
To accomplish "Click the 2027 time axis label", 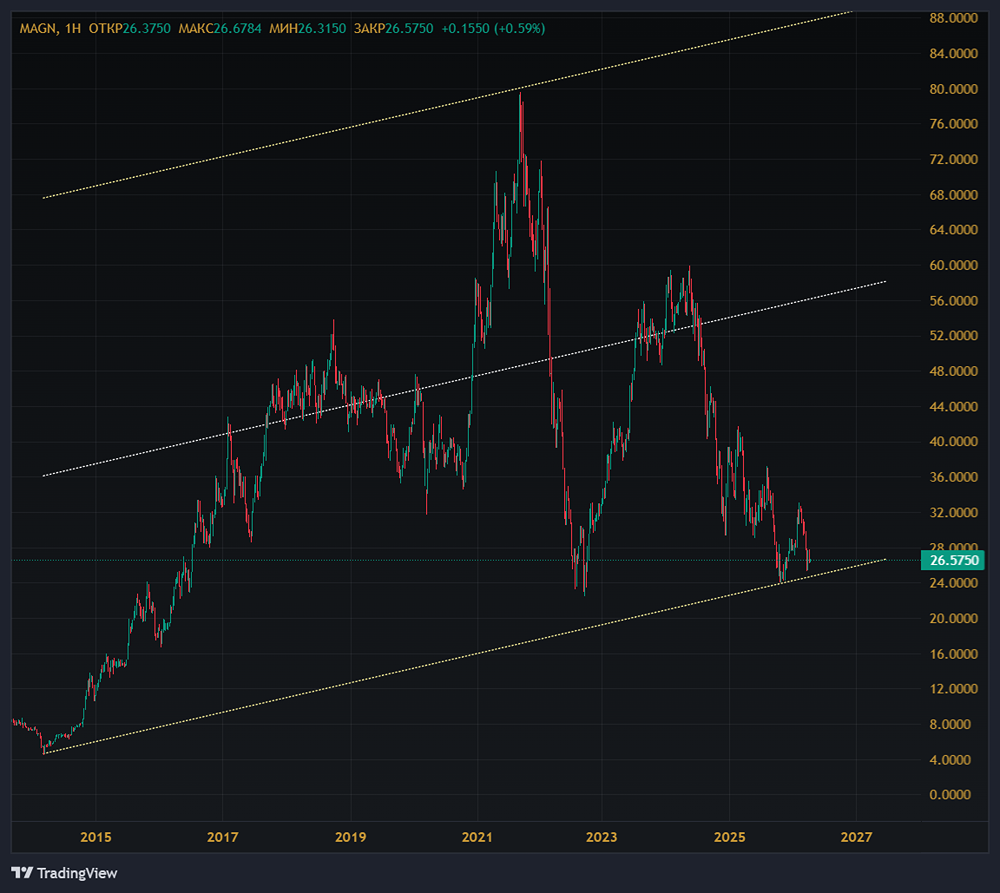I will pos(856,837).
